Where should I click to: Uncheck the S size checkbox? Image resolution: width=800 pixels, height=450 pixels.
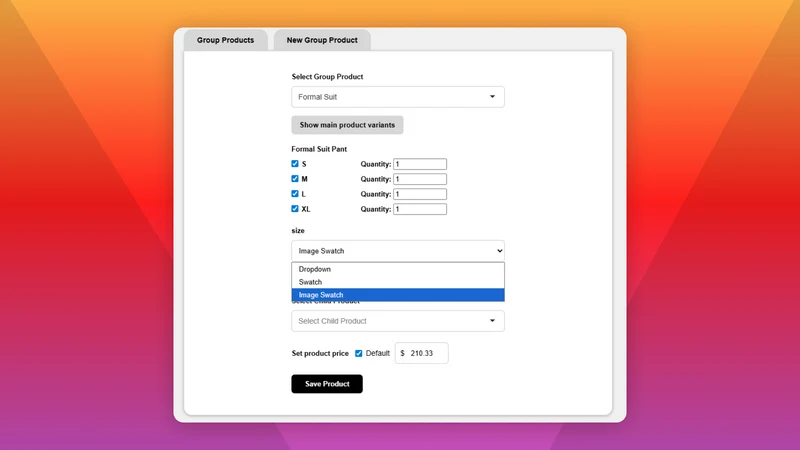(295, 164)
